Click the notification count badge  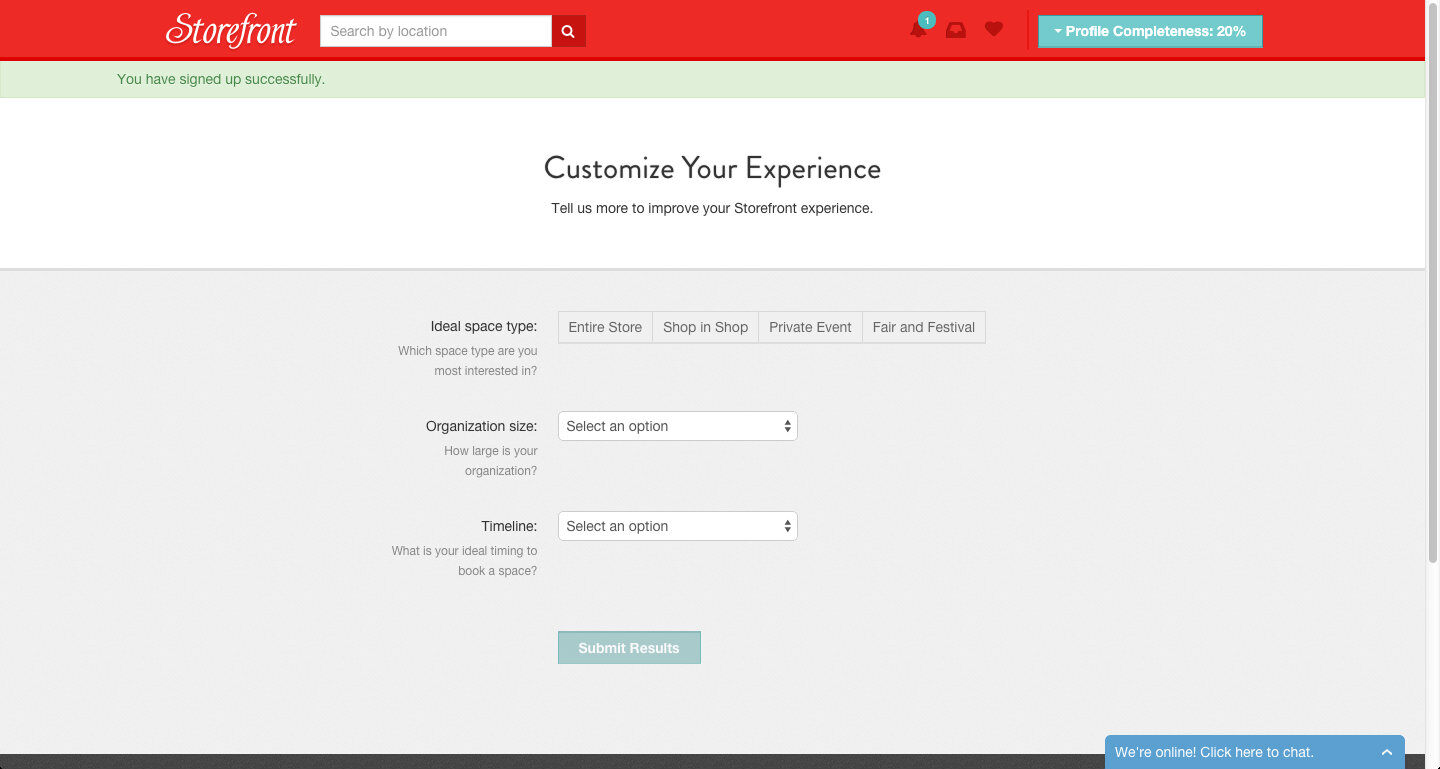coord(927,20)
